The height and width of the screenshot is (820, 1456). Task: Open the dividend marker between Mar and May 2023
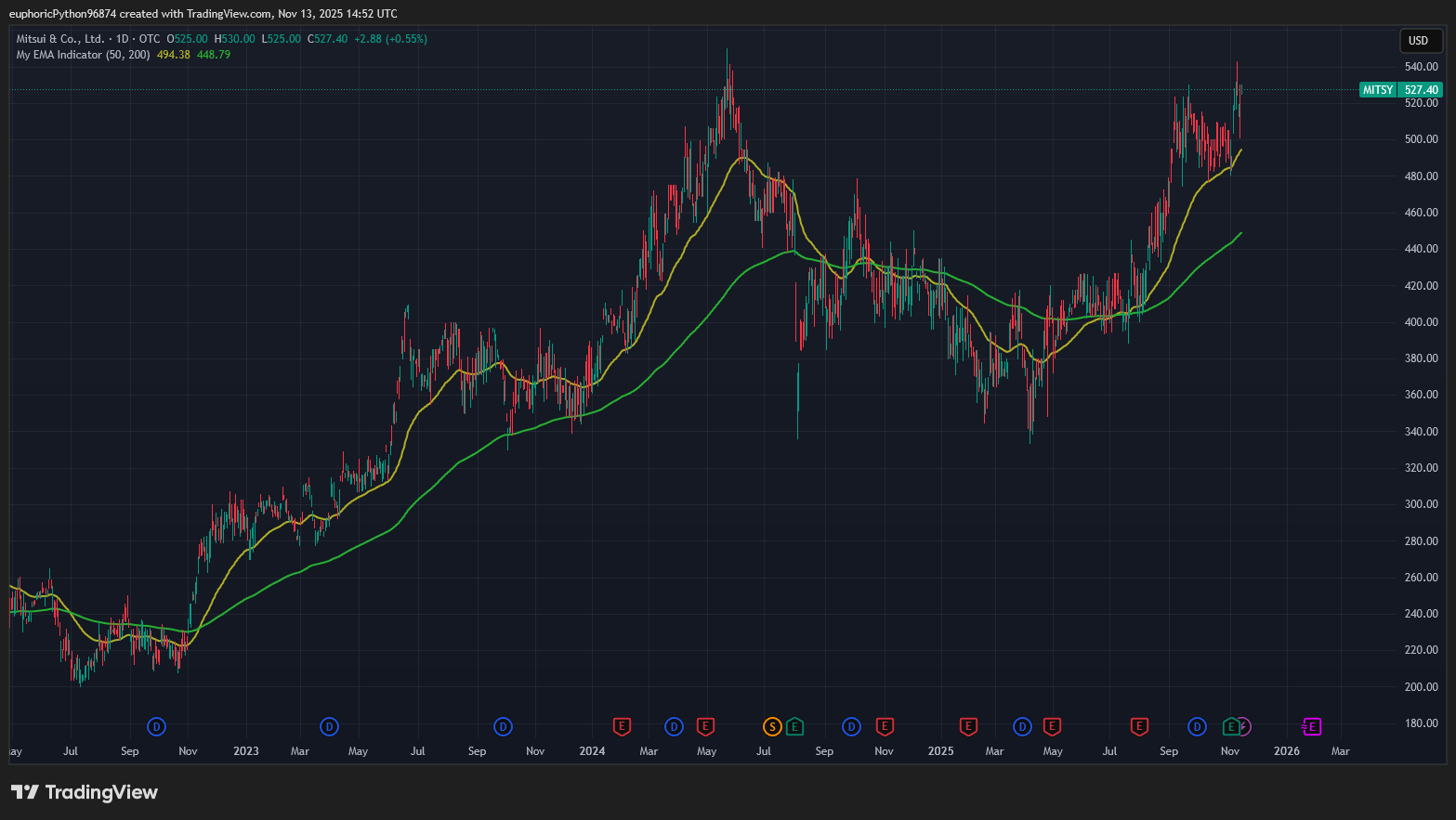[x=329, y=726]
